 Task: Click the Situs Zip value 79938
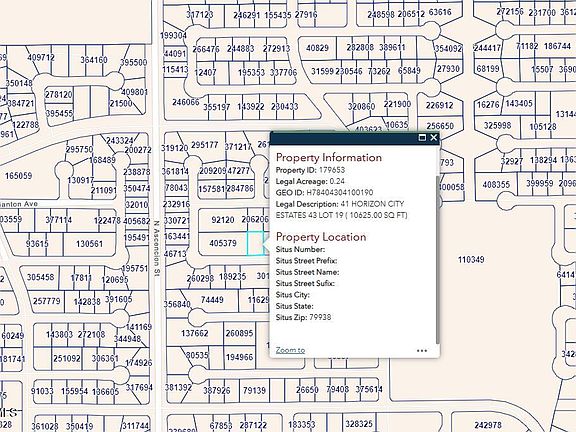(x=320, y=317)
